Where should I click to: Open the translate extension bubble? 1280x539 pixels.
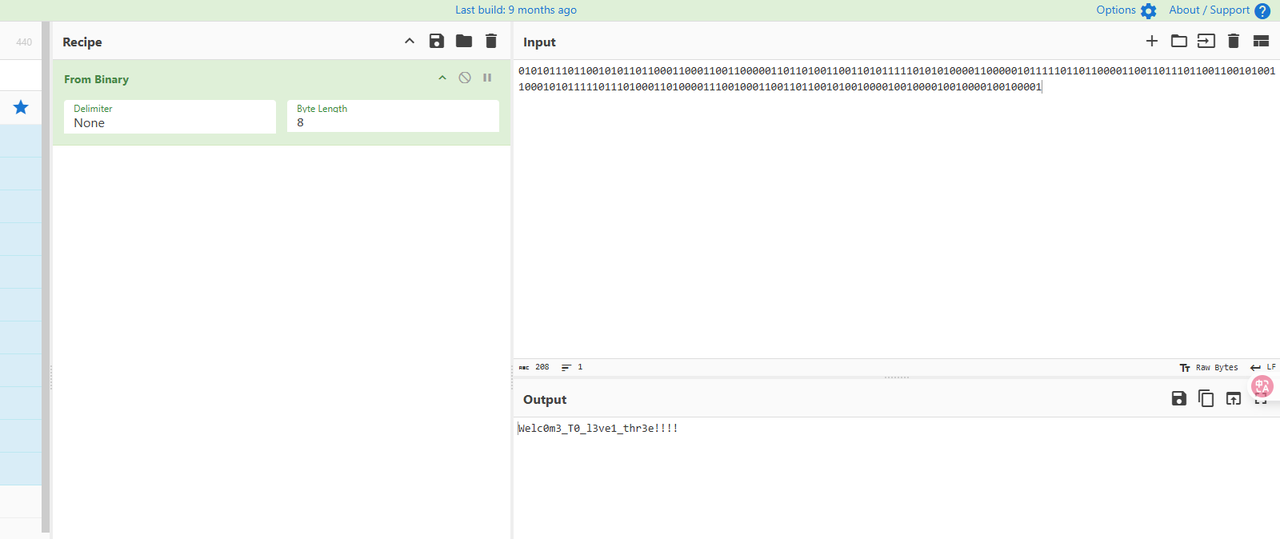[1262, 386]
